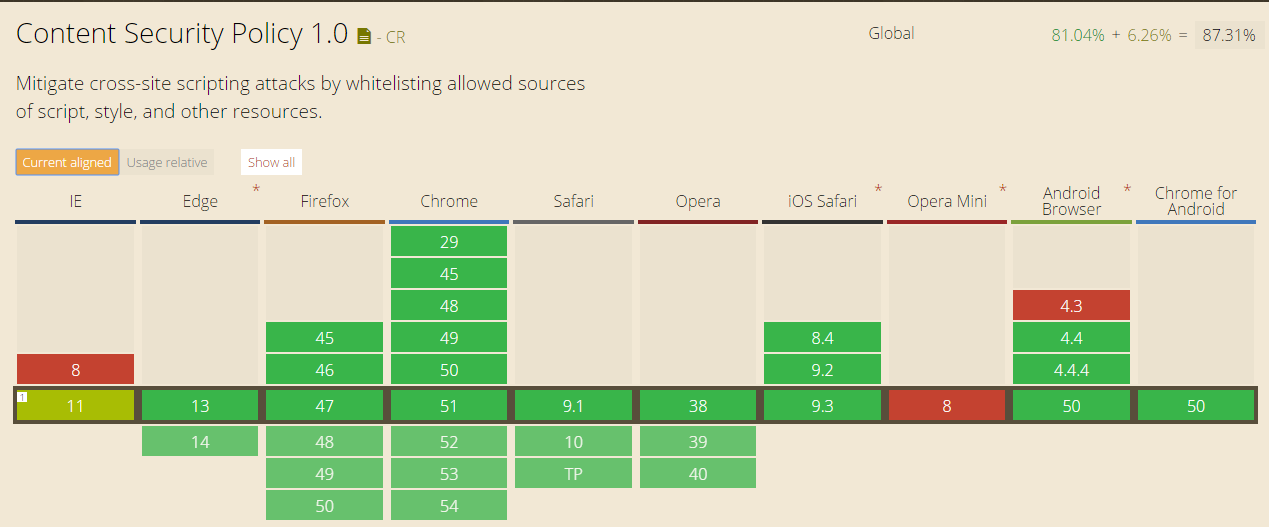Select the IE browser column header

click(x=75, y=201)
